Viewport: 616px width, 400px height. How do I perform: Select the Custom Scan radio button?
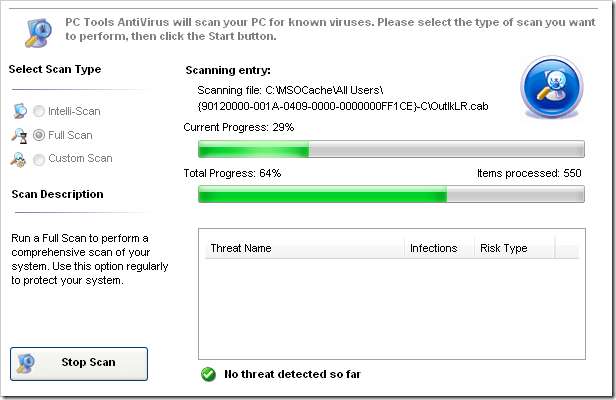pyautogui.click(x=38, y=160)
